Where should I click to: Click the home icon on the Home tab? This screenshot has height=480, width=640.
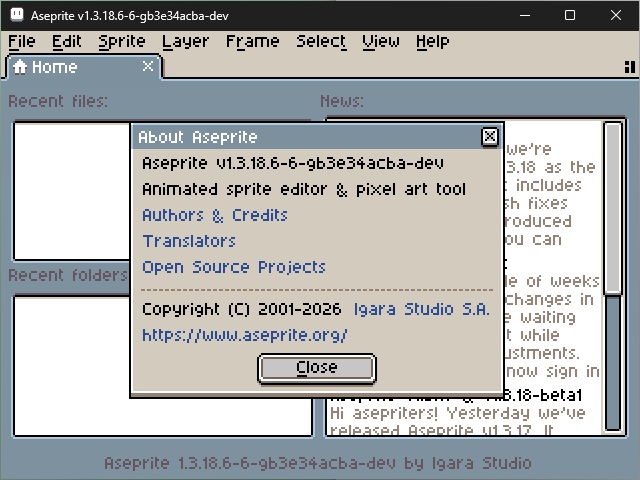20,67
